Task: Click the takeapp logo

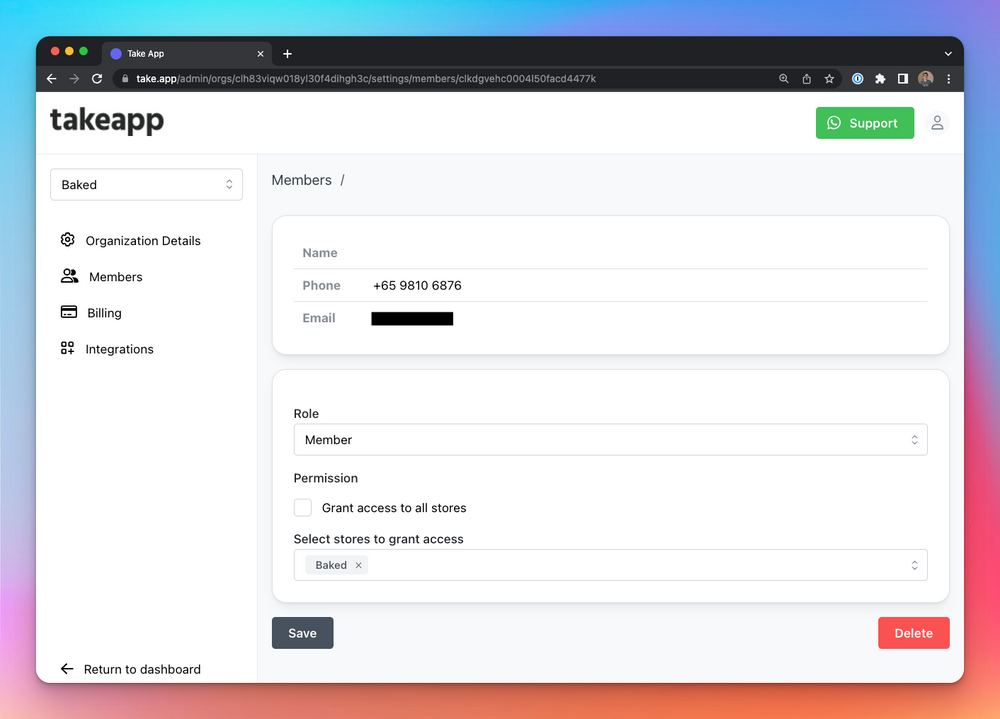Action: (x=107, y=121)
